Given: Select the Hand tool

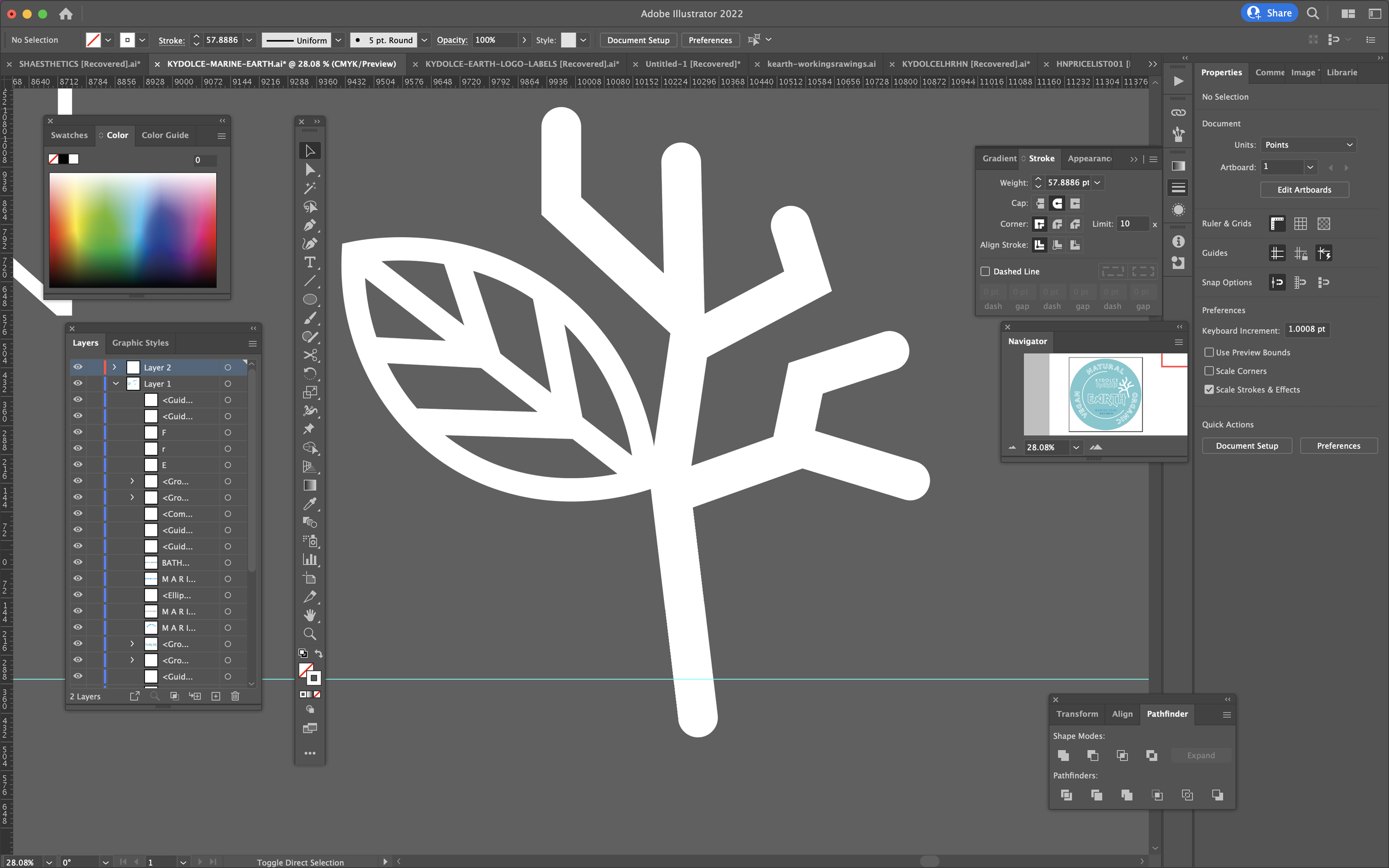Looking at the screenshot, I should pyautogui.click(x=310, y=615).
